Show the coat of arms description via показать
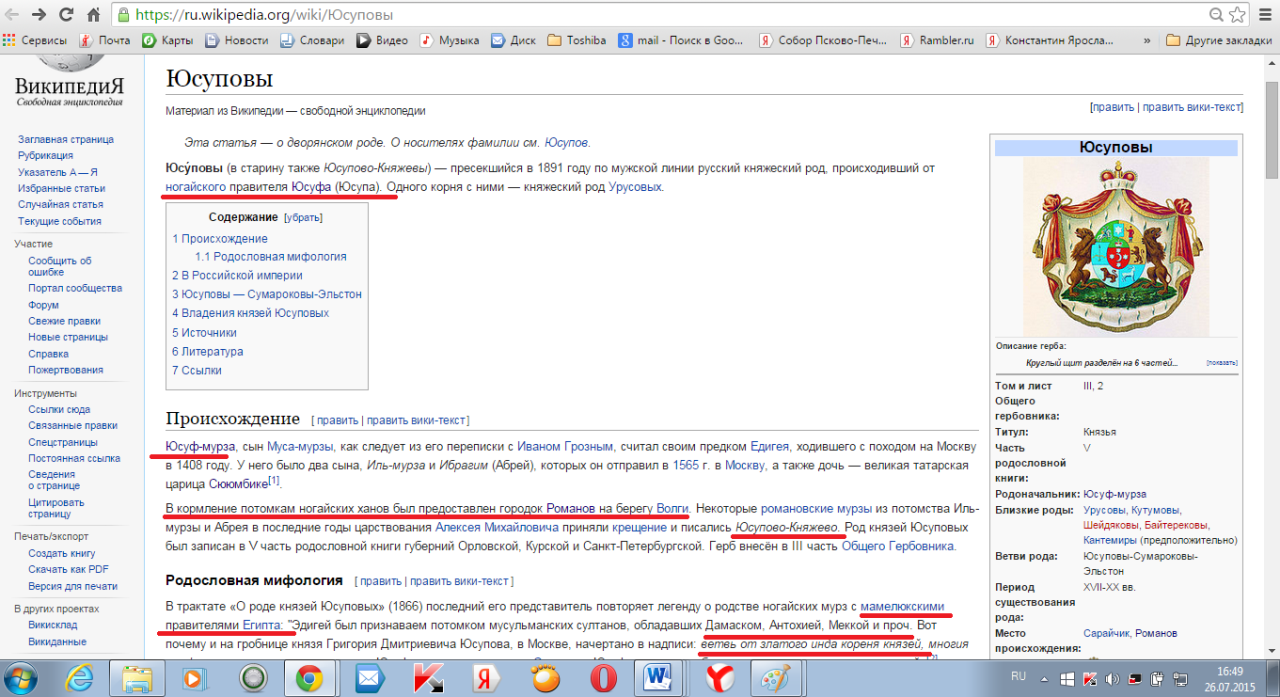The height and width of the screenshot is (697, 1280). pyautogui.click(x=1221, y=362)
